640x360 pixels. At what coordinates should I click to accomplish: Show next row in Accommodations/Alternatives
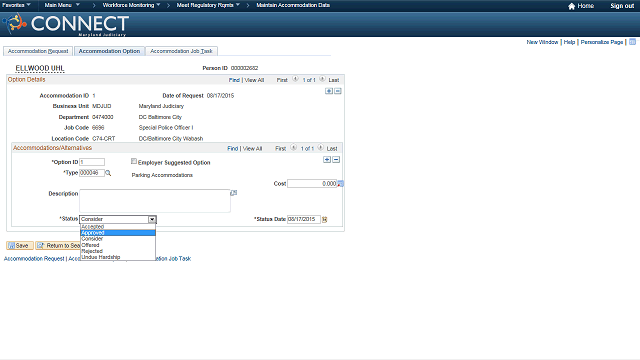point(320,148)
